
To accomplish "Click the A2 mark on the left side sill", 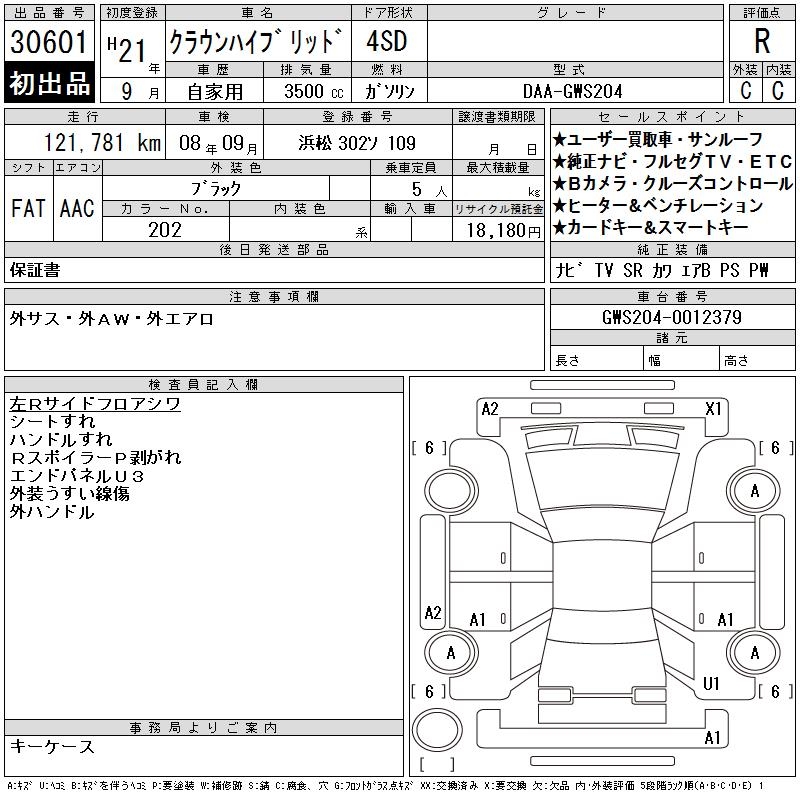I will click(x=433, y=612).
